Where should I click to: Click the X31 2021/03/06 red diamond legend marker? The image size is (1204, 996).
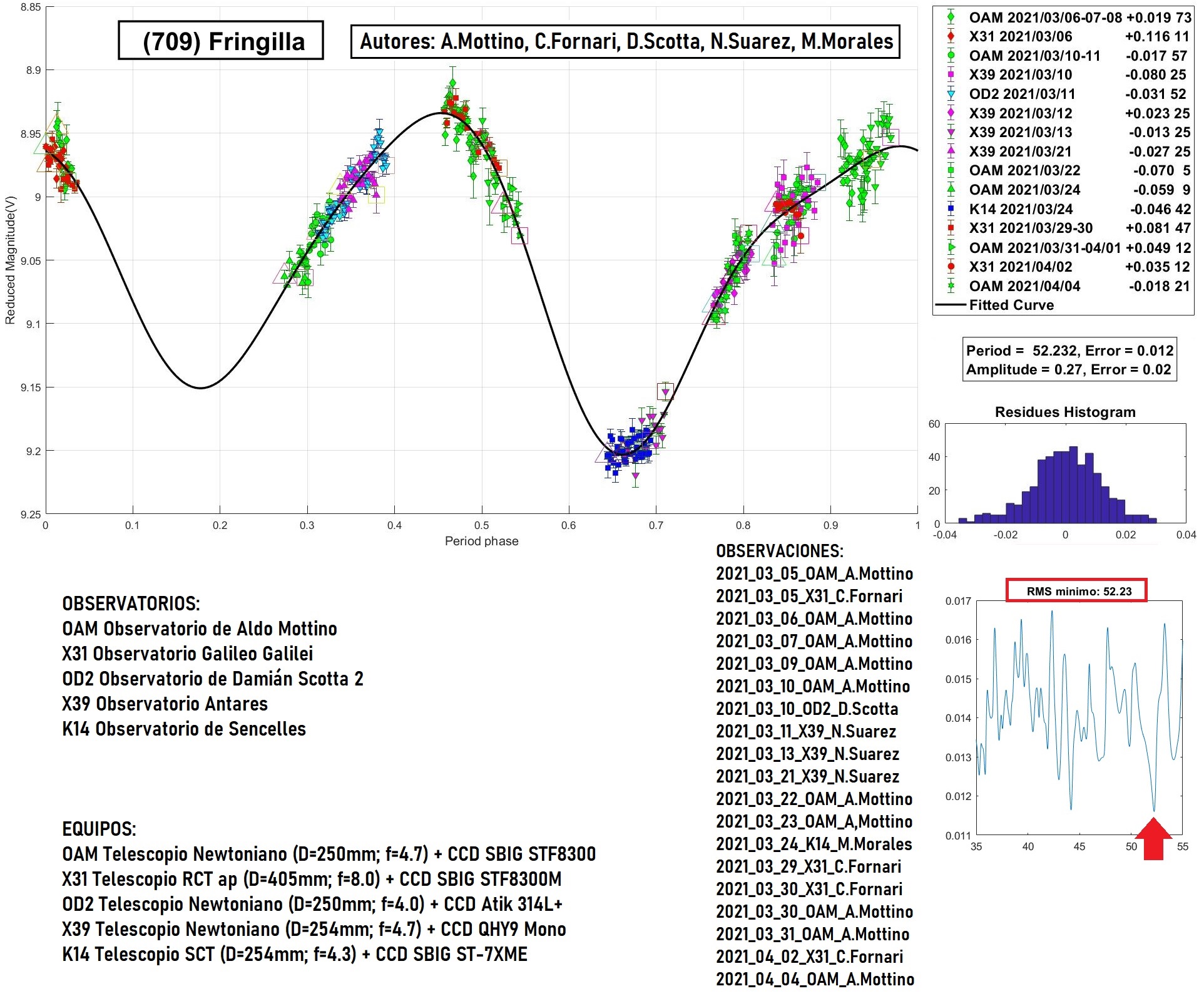coord(951,36)
